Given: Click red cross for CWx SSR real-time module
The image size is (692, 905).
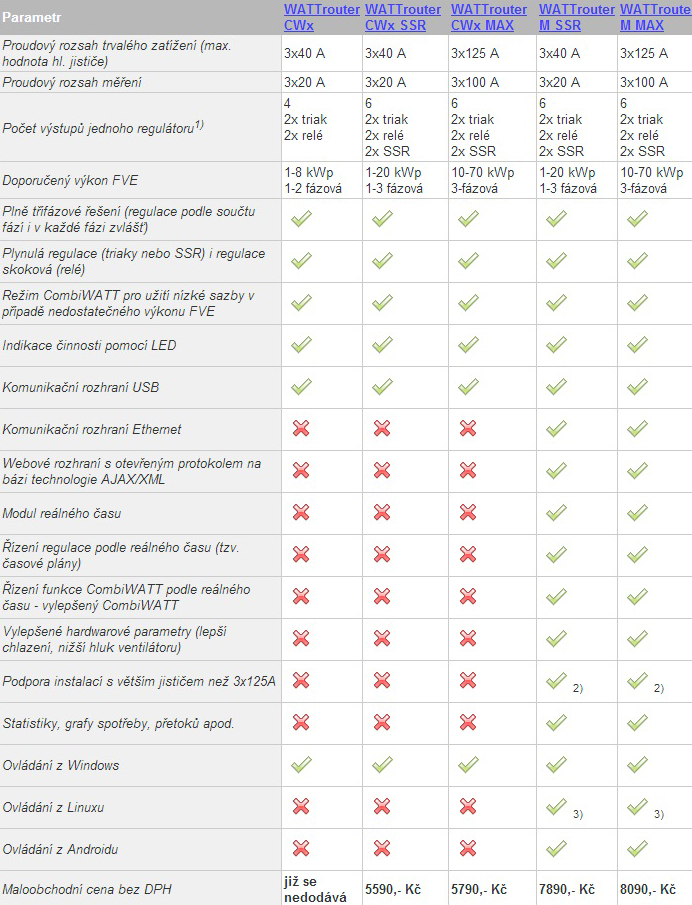Looking at the screenshot, I should pyautogui.click(x=381, y=513).
